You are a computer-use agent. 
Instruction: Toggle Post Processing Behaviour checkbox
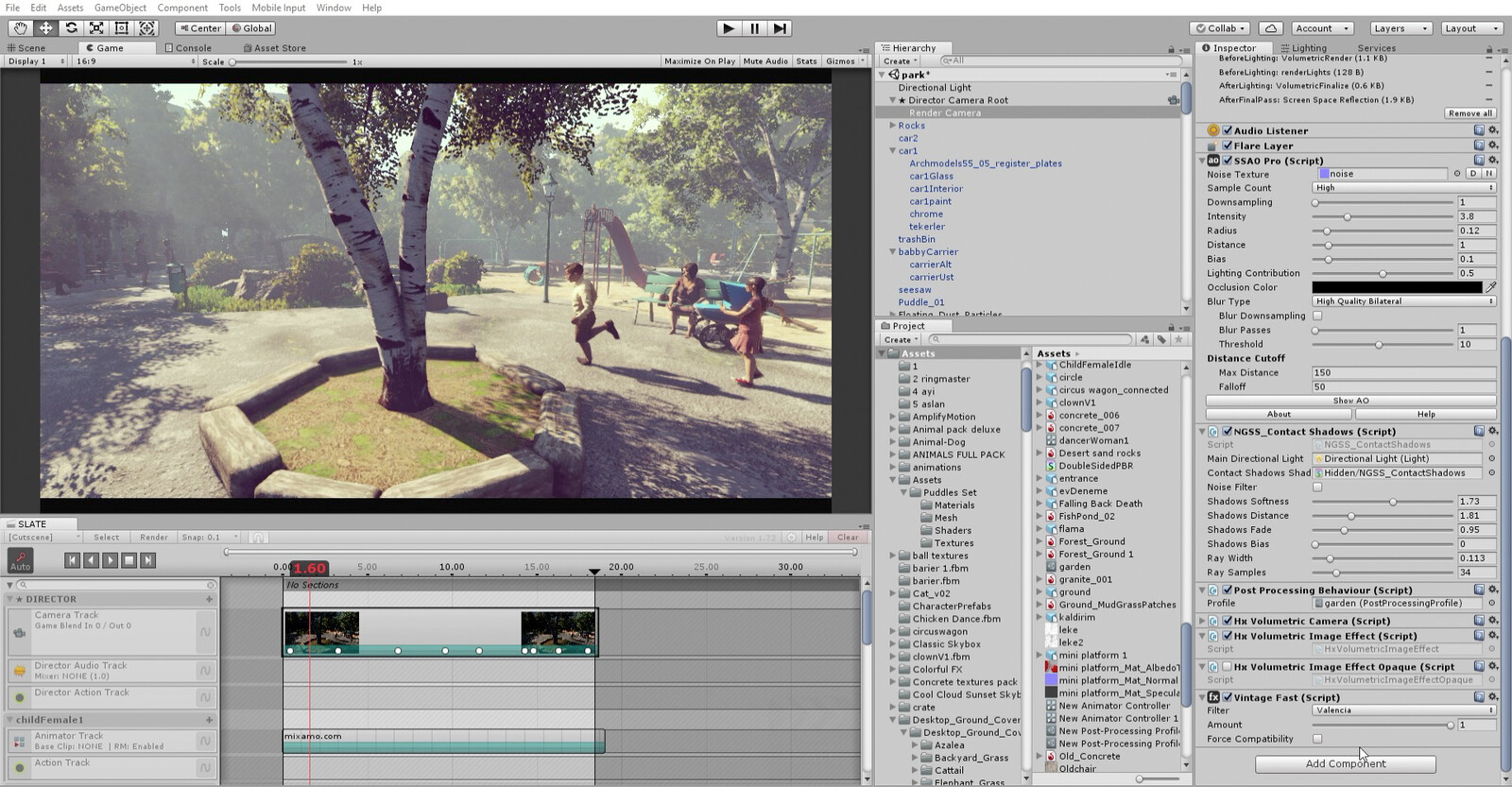[x=1227, y=590]
